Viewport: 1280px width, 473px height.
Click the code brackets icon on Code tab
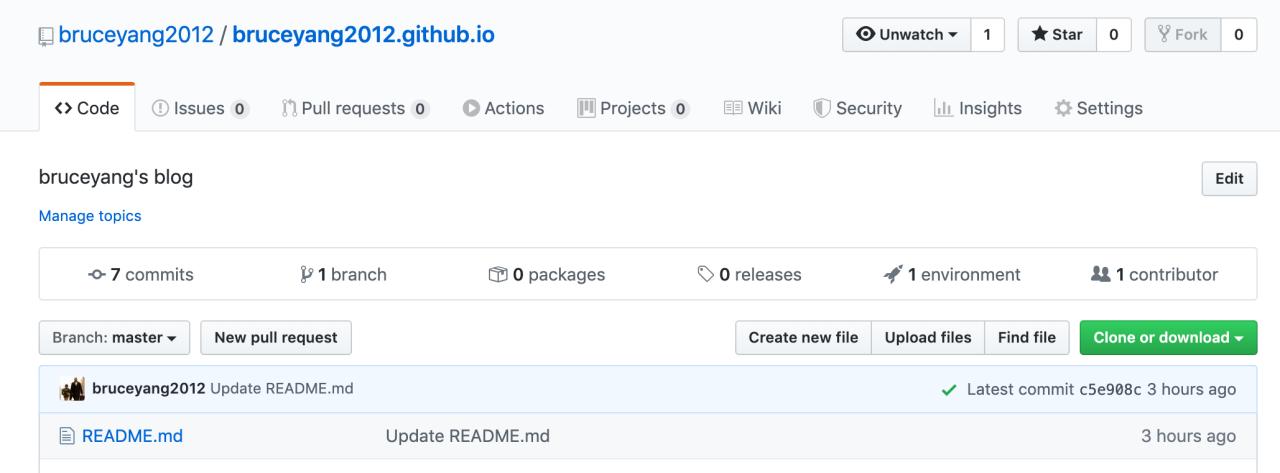coord(62,108)
